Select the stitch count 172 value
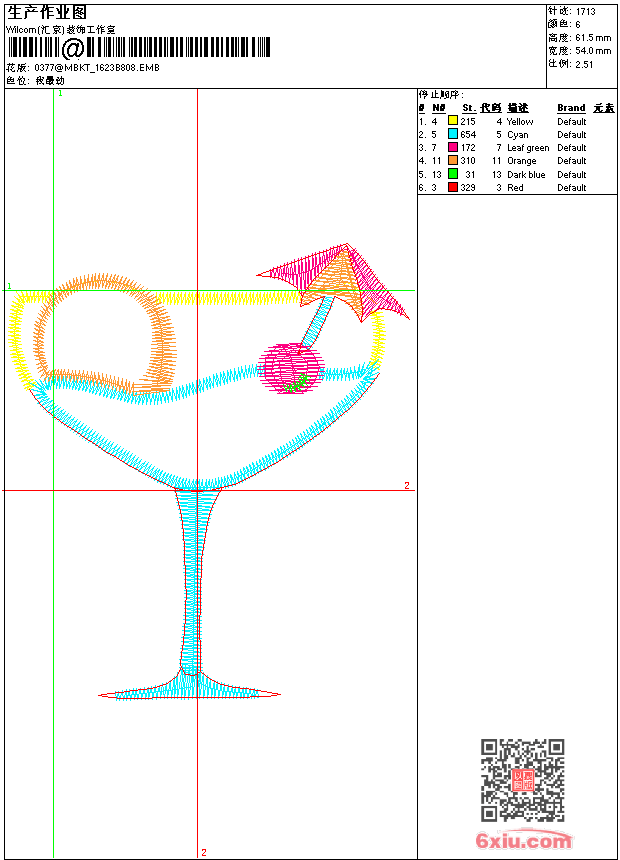 pyautogui.click(x=468, y=148)
